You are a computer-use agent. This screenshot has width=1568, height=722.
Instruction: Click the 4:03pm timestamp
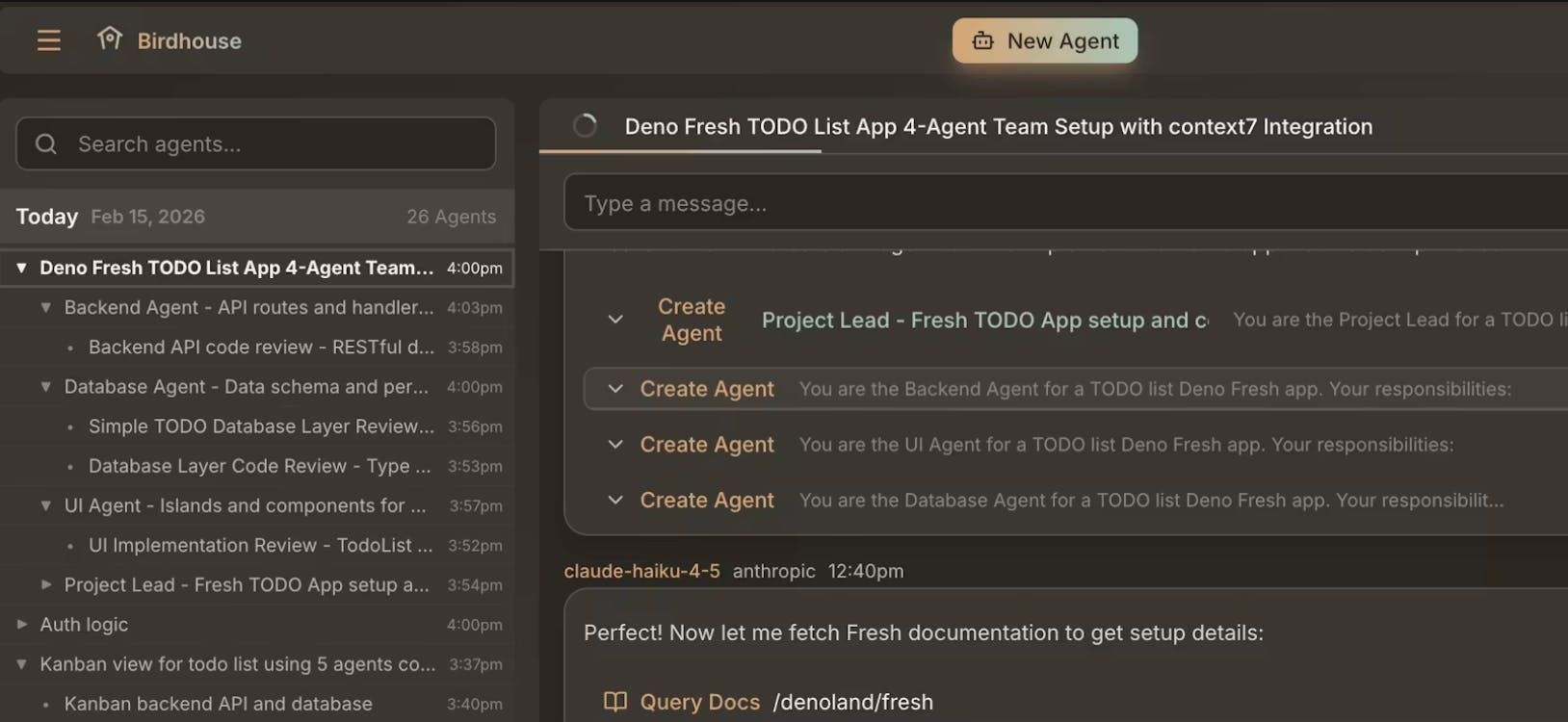coord(475,308)
